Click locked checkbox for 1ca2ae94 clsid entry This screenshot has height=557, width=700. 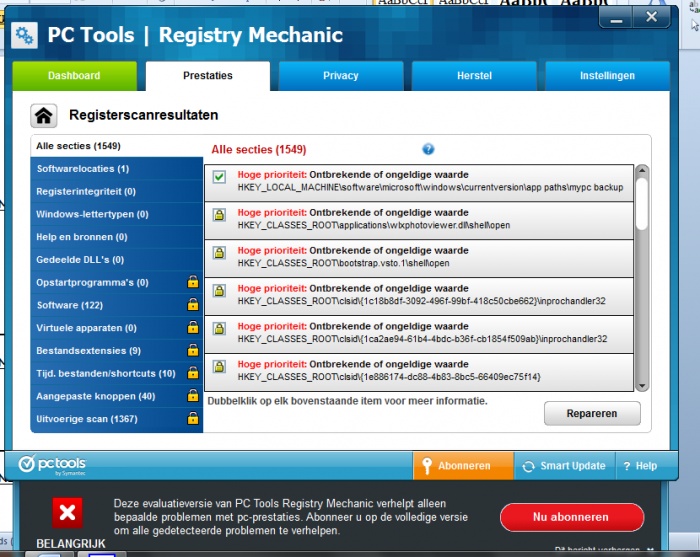219,328
